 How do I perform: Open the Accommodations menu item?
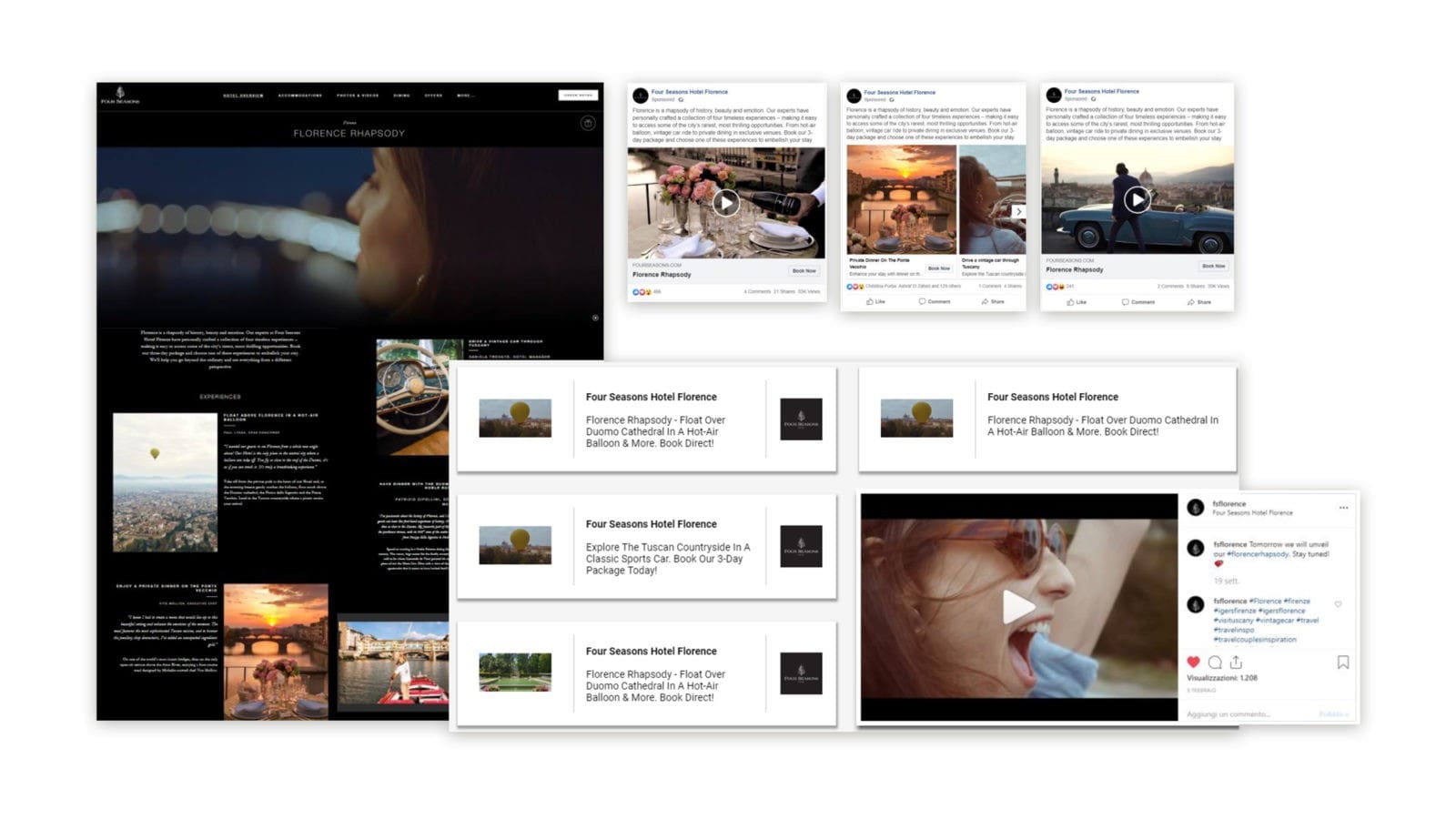[x=299, y=96]
